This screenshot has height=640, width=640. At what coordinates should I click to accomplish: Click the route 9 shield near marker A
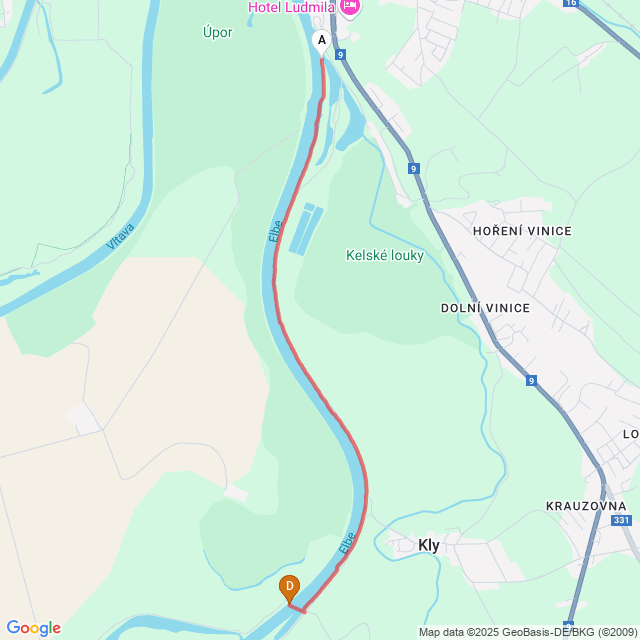(x=340, y=54)
